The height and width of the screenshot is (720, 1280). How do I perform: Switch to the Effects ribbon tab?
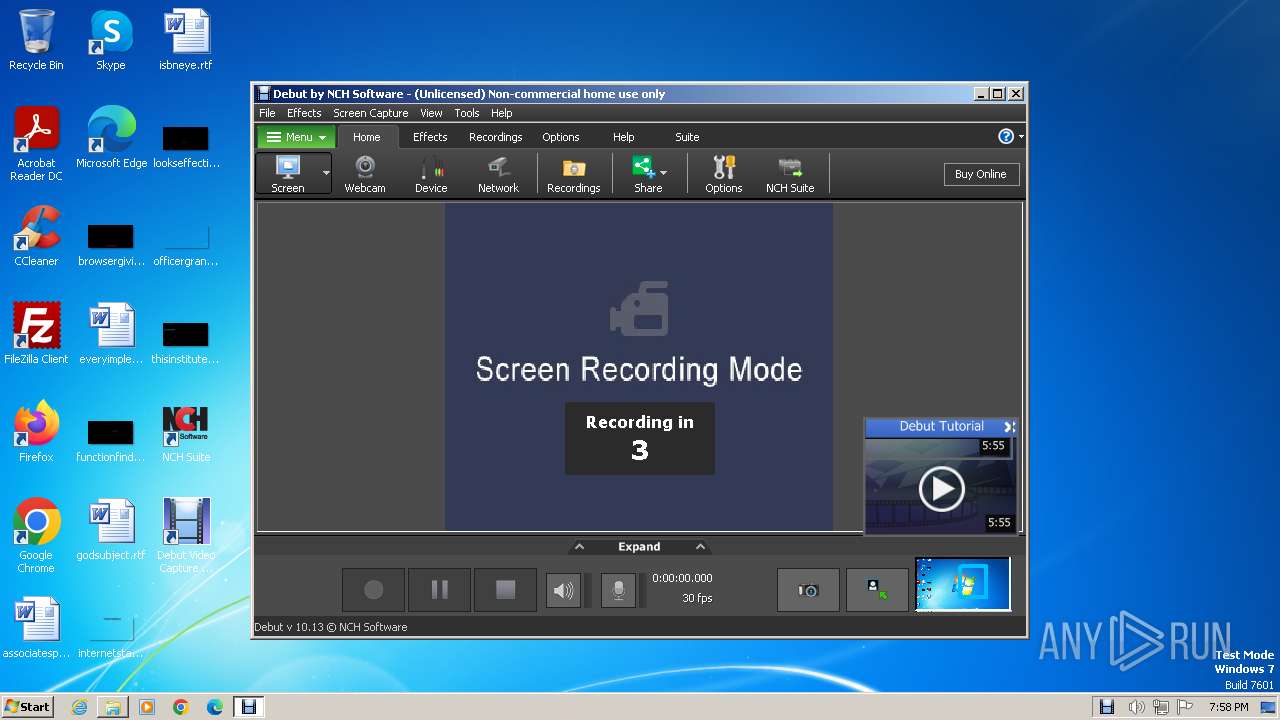pyautogui.click(x=430, y=137)
